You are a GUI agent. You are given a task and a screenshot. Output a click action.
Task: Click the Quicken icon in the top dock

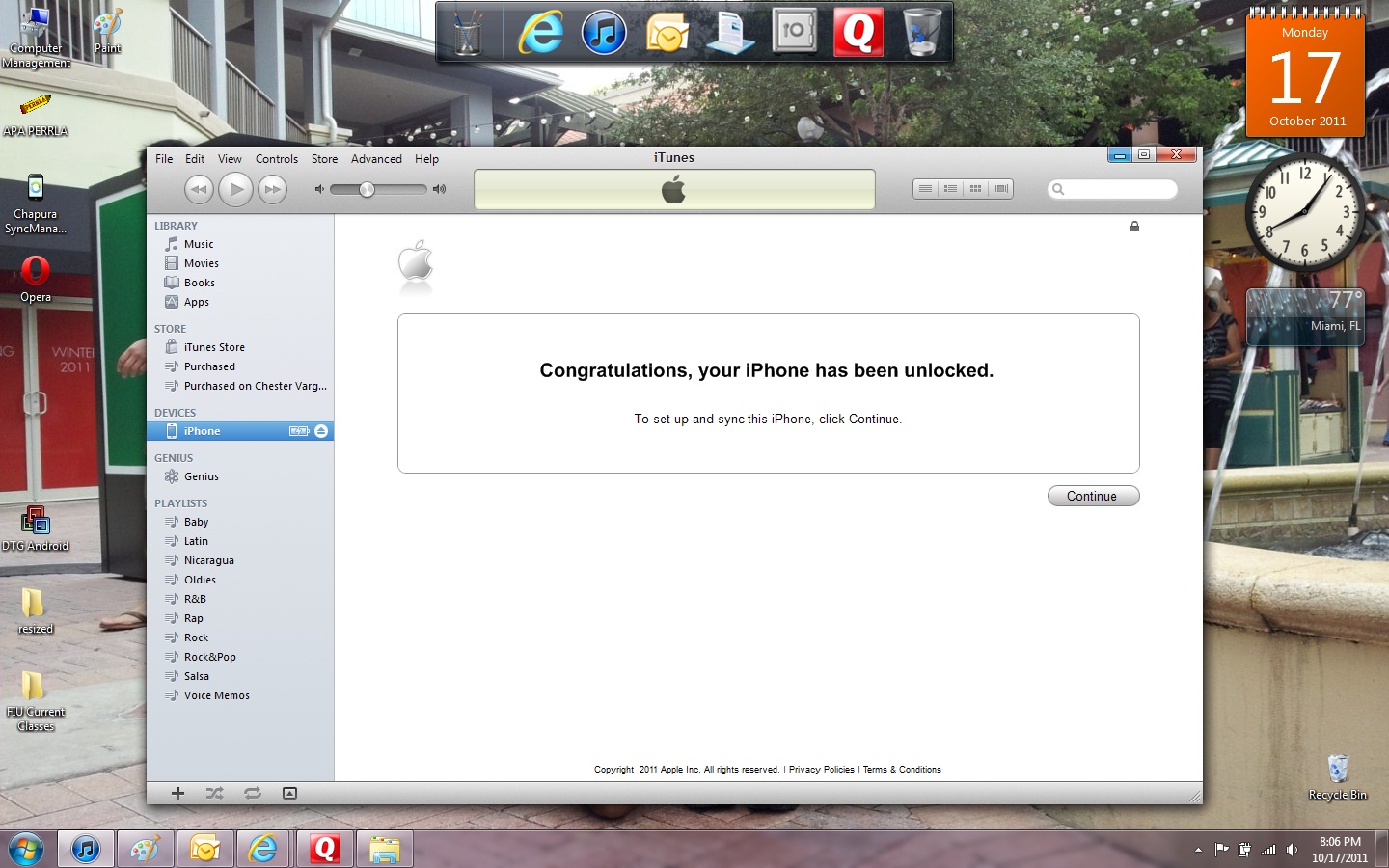[858, 32]
